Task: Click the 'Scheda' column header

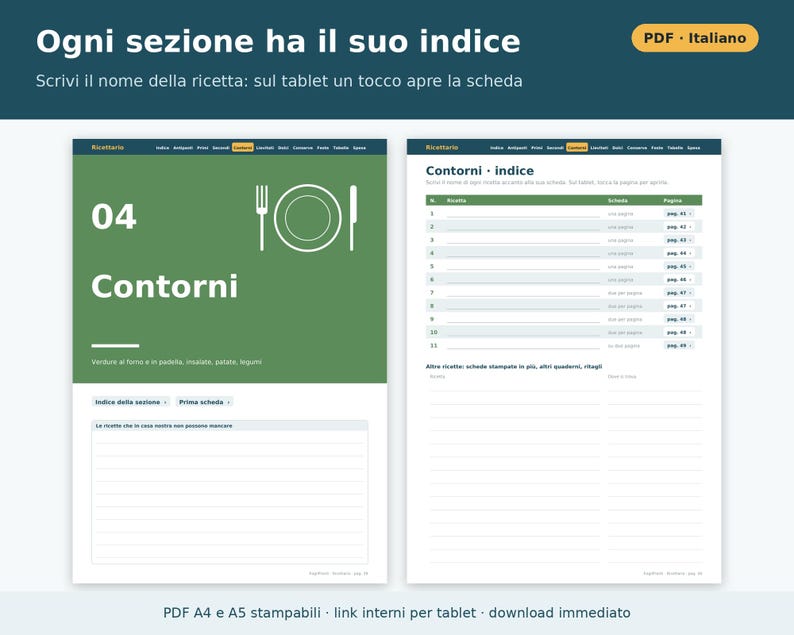Action: tap(617, 201)
